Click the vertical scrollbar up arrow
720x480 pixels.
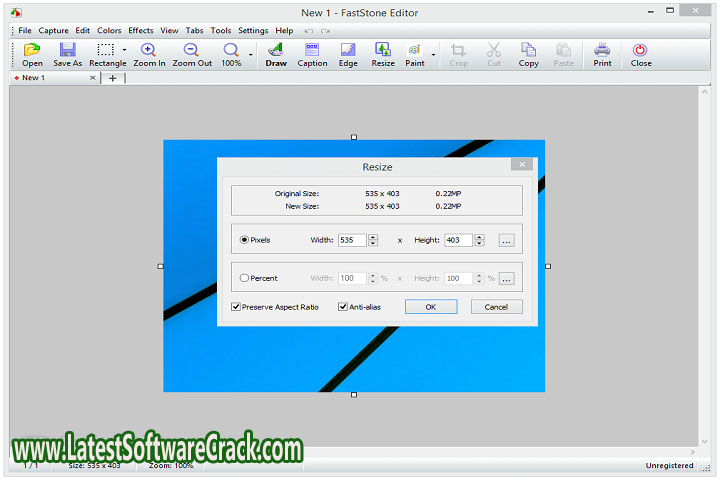[x=704, y=92]
